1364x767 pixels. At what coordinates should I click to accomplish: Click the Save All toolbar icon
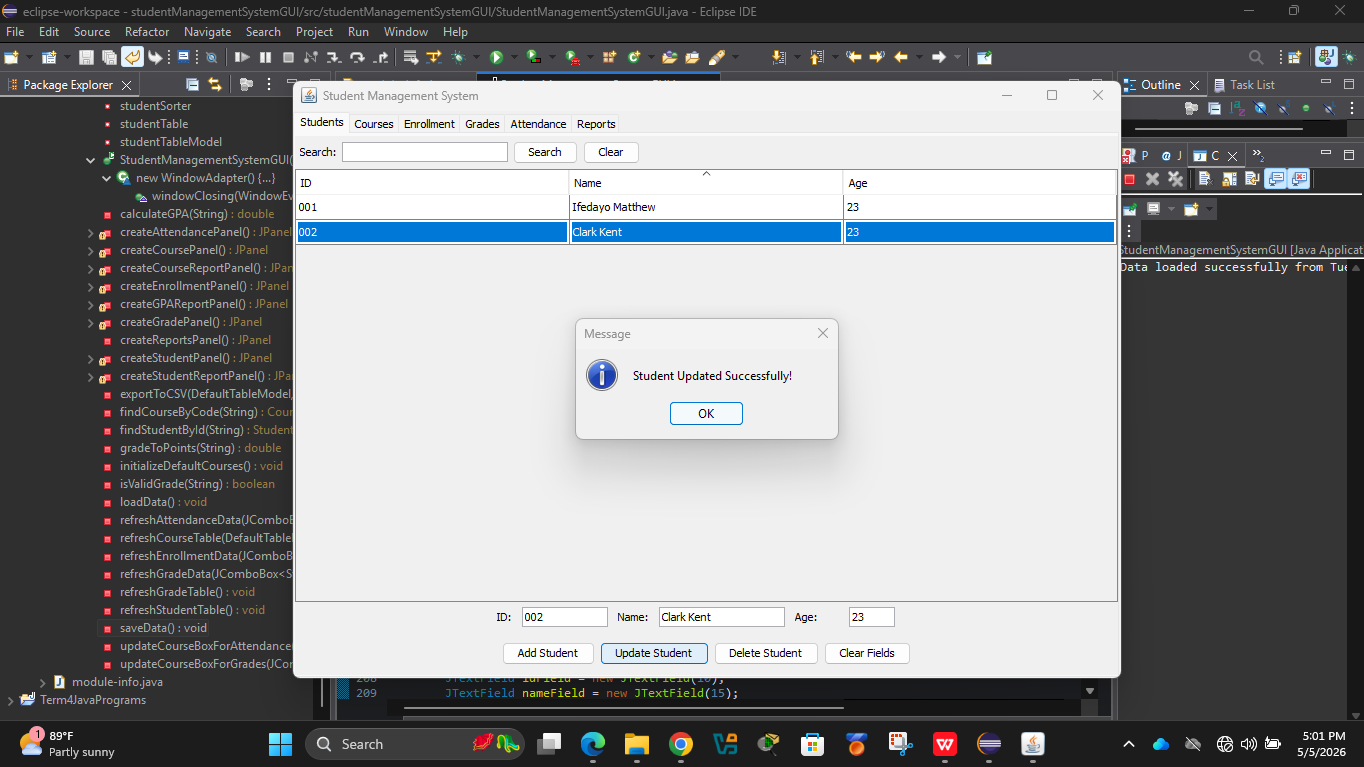(109, 57)
